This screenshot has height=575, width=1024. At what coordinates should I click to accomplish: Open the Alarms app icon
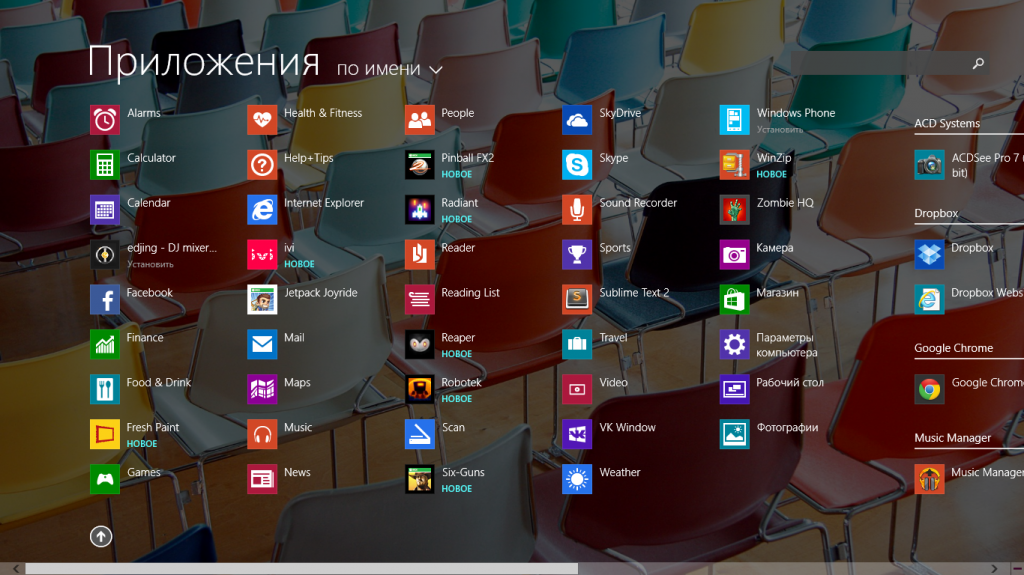[x=104, y=120]
